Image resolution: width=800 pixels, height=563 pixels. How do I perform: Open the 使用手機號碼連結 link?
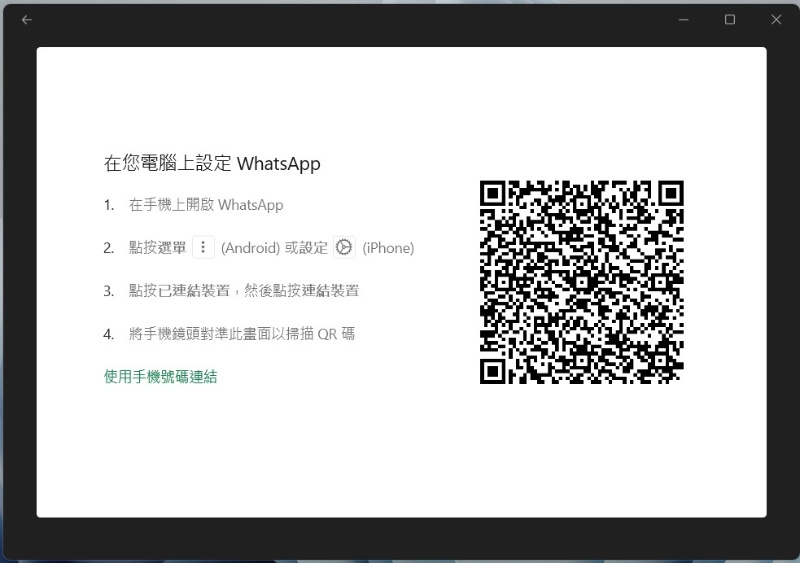click(161, 377)
